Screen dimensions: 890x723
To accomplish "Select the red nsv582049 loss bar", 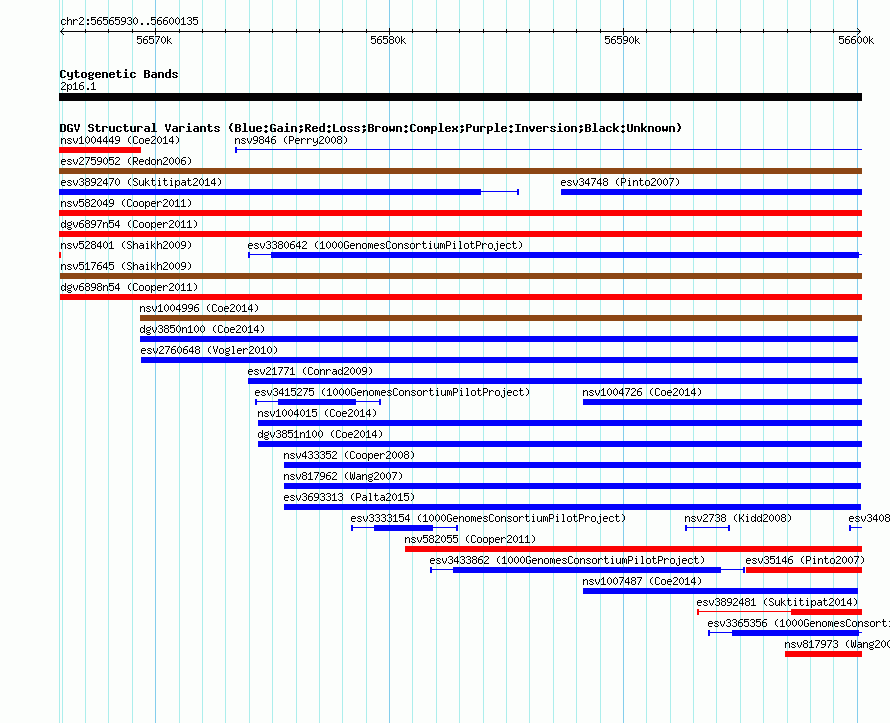I will click(460, 213).
